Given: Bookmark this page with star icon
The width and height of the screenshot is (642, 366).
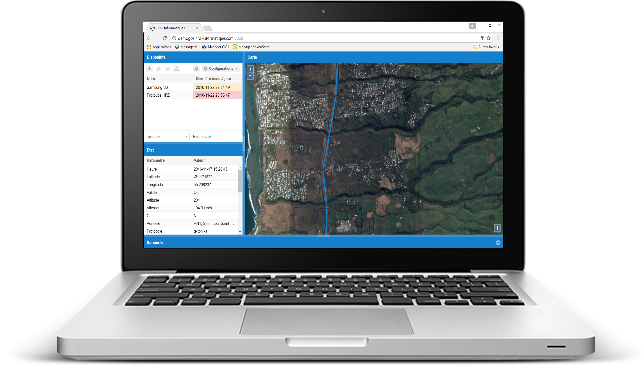Looking at the screenshot, I should coord(488,38).
